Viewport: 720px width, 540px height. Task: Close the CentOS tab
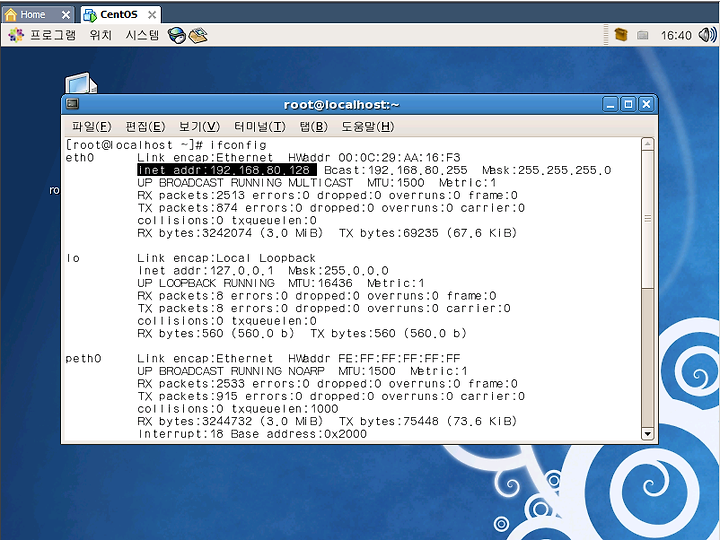coord(152,15)
